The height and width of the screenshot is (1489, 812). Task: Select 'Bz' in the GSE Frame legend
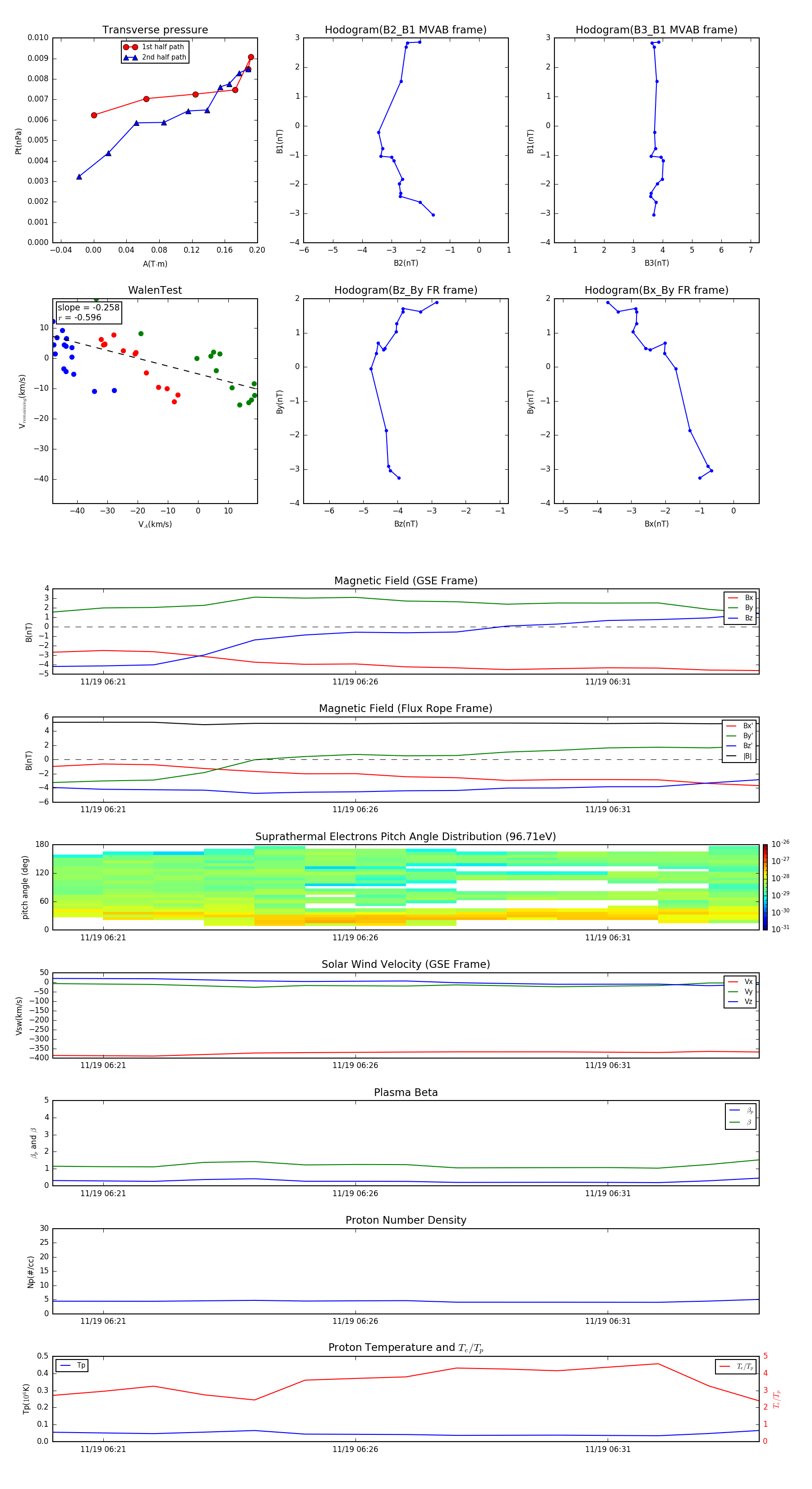(740, 618)
